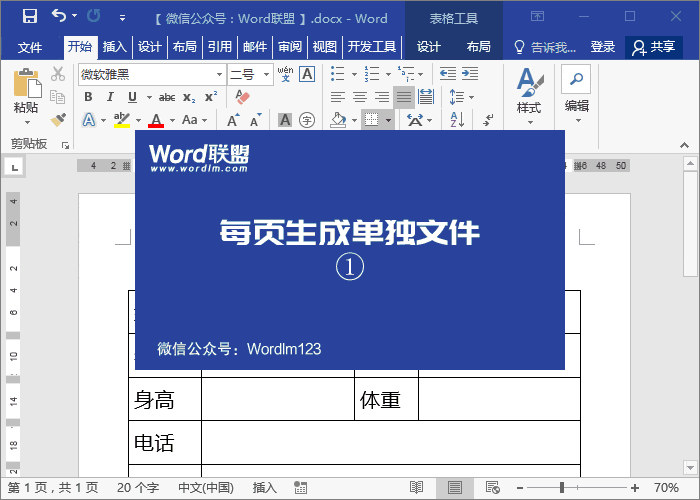Expand the font color dropdown arrow
This screenshot has height=500, width=700.
(x=172, y=120)
